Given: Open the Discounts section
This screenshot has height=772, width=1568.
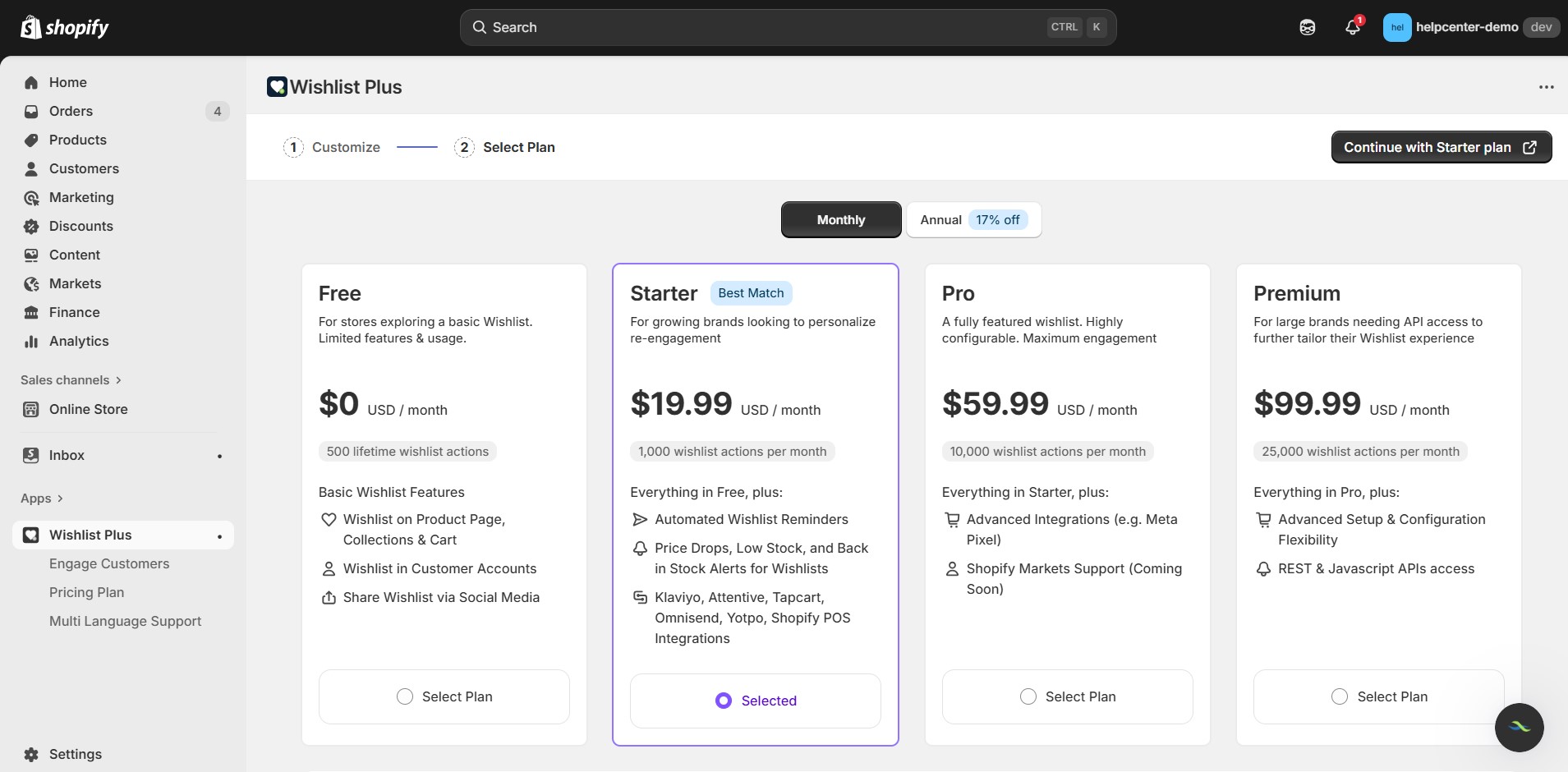Looking at the screenshot, I should tap(80, 226).
